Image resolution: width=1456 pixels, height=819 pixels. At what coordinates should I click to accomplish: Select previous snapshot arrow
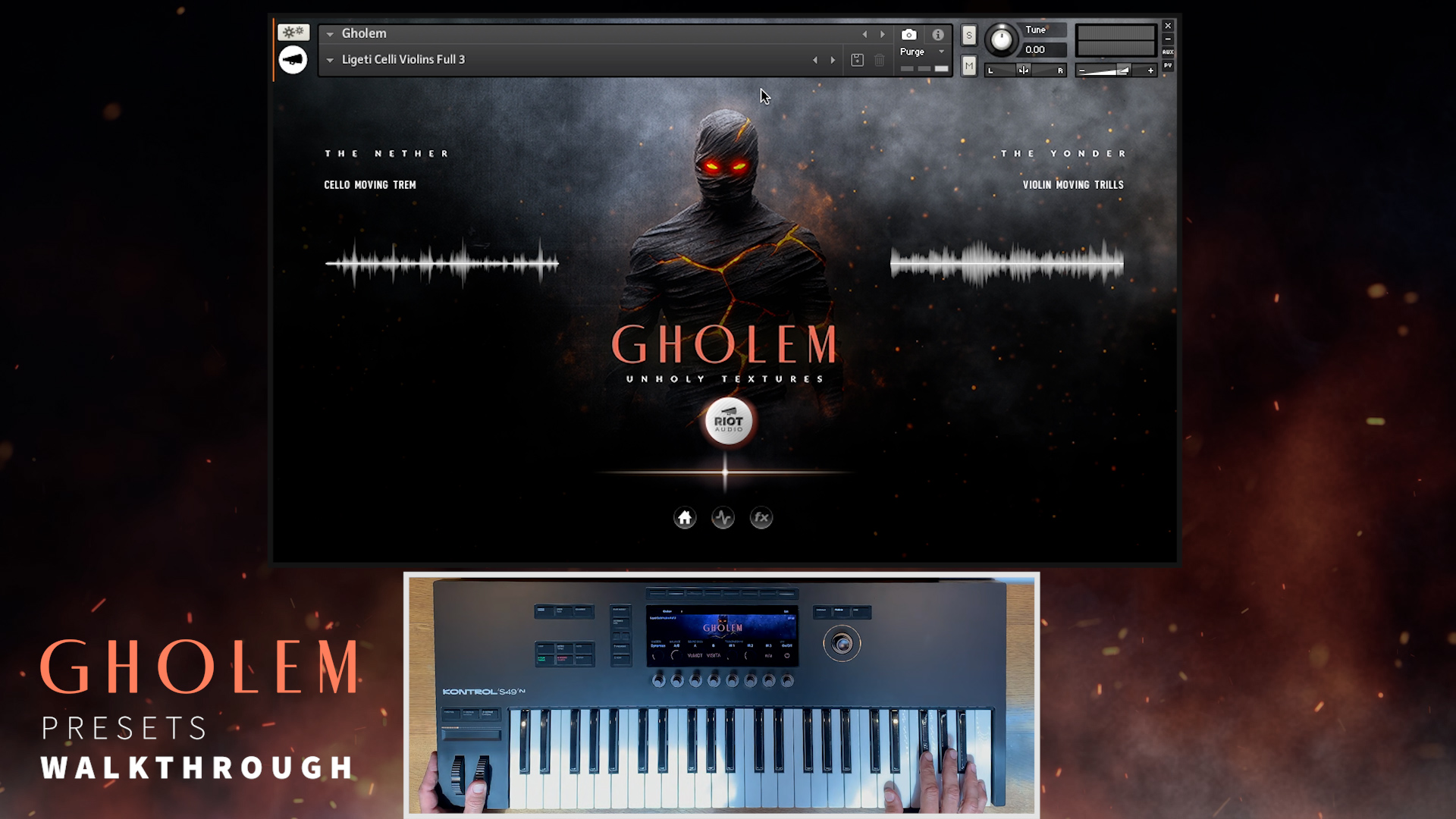pos(815,60)
